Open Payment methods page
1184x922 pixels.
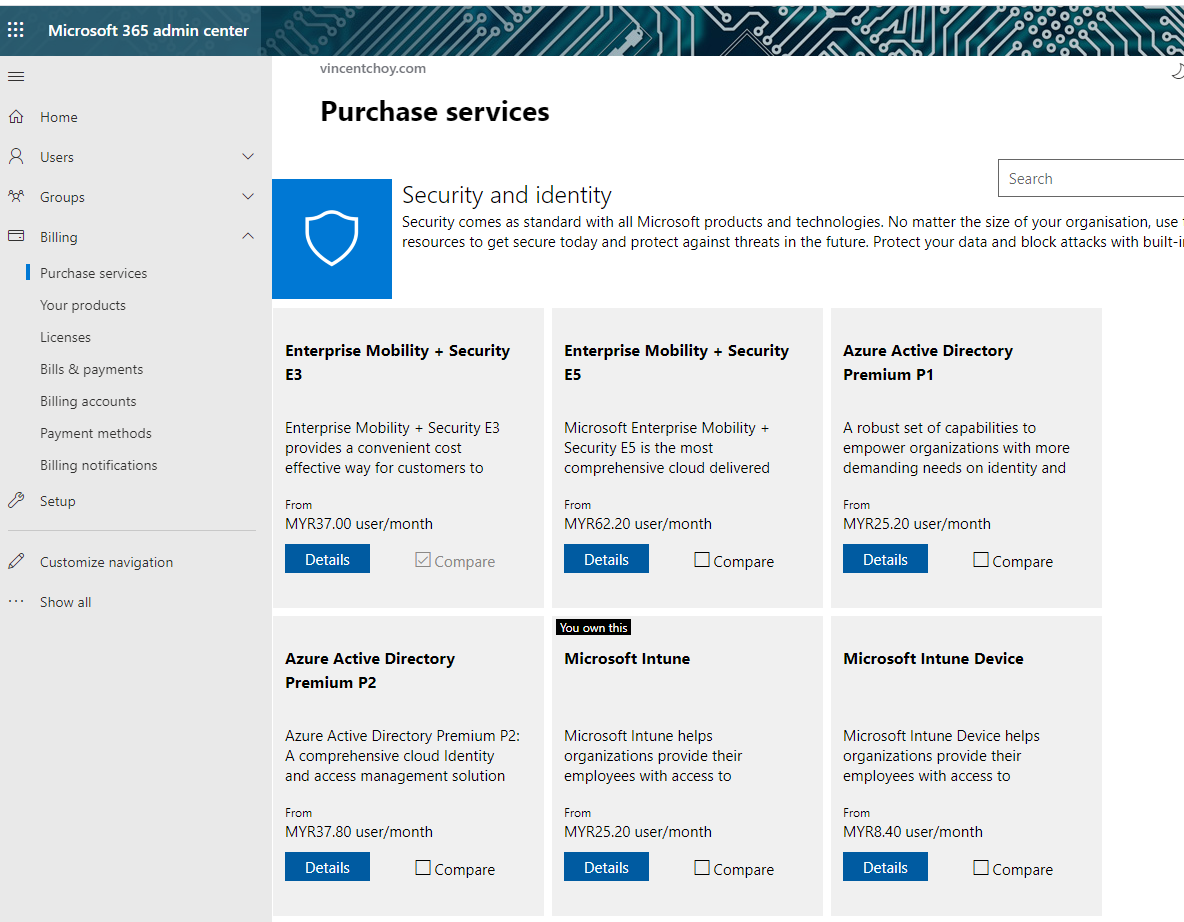[x=96, y=433]
